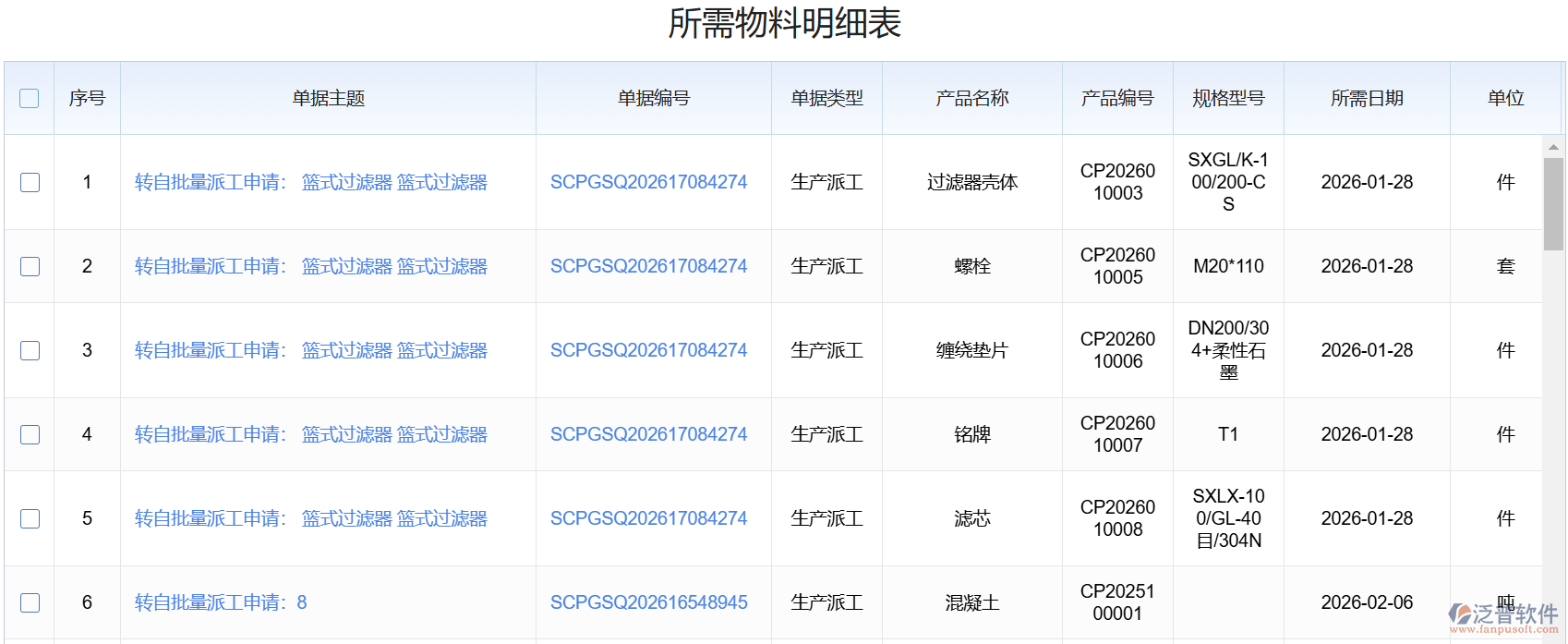
Task: Click the 序号 column header
Action: pos(87,98)
